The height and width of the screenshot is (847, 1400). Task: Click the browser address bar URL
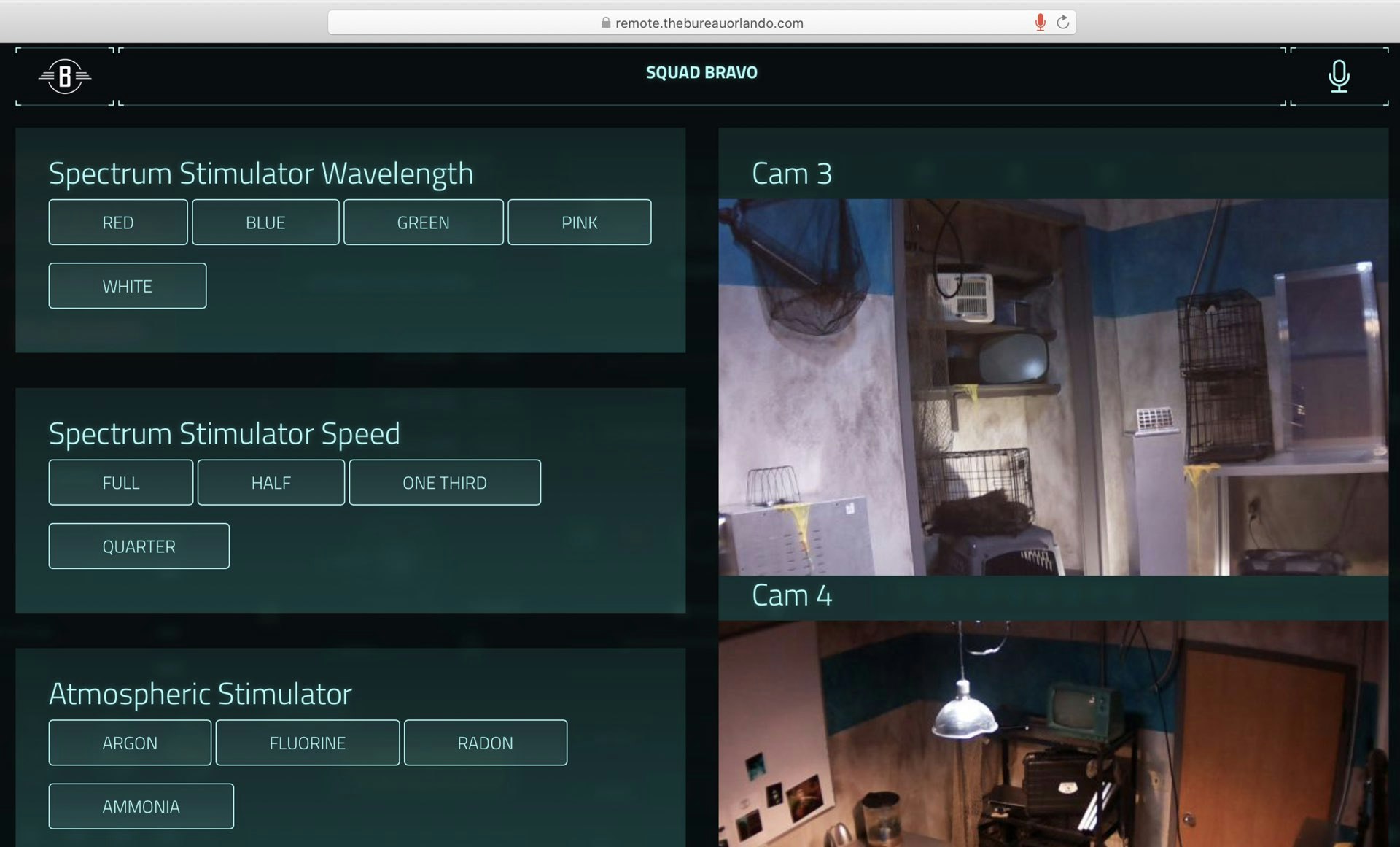709,23
